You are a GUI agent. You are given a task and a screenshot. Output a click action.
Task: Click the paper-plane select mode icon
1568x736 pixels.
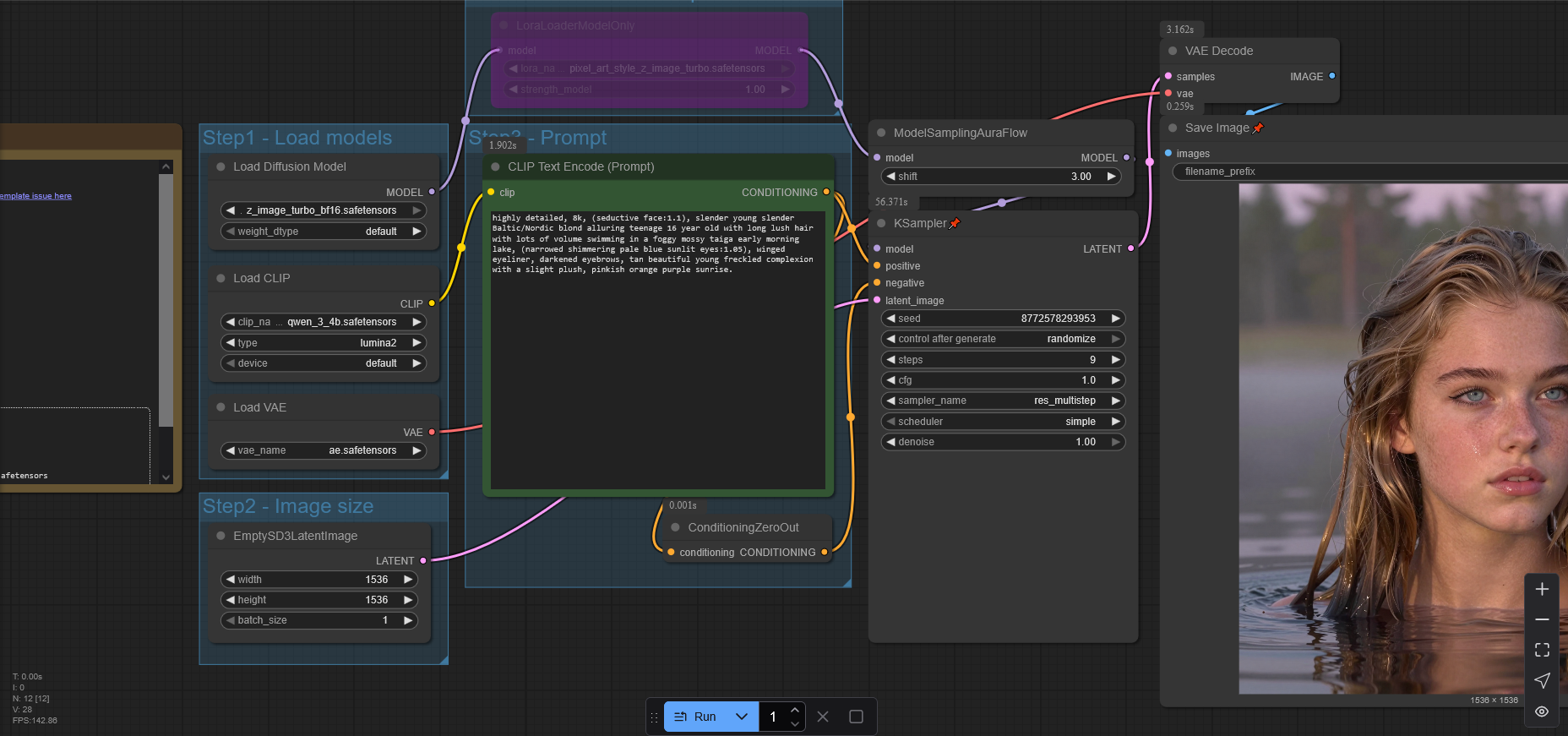[1542, 680]
